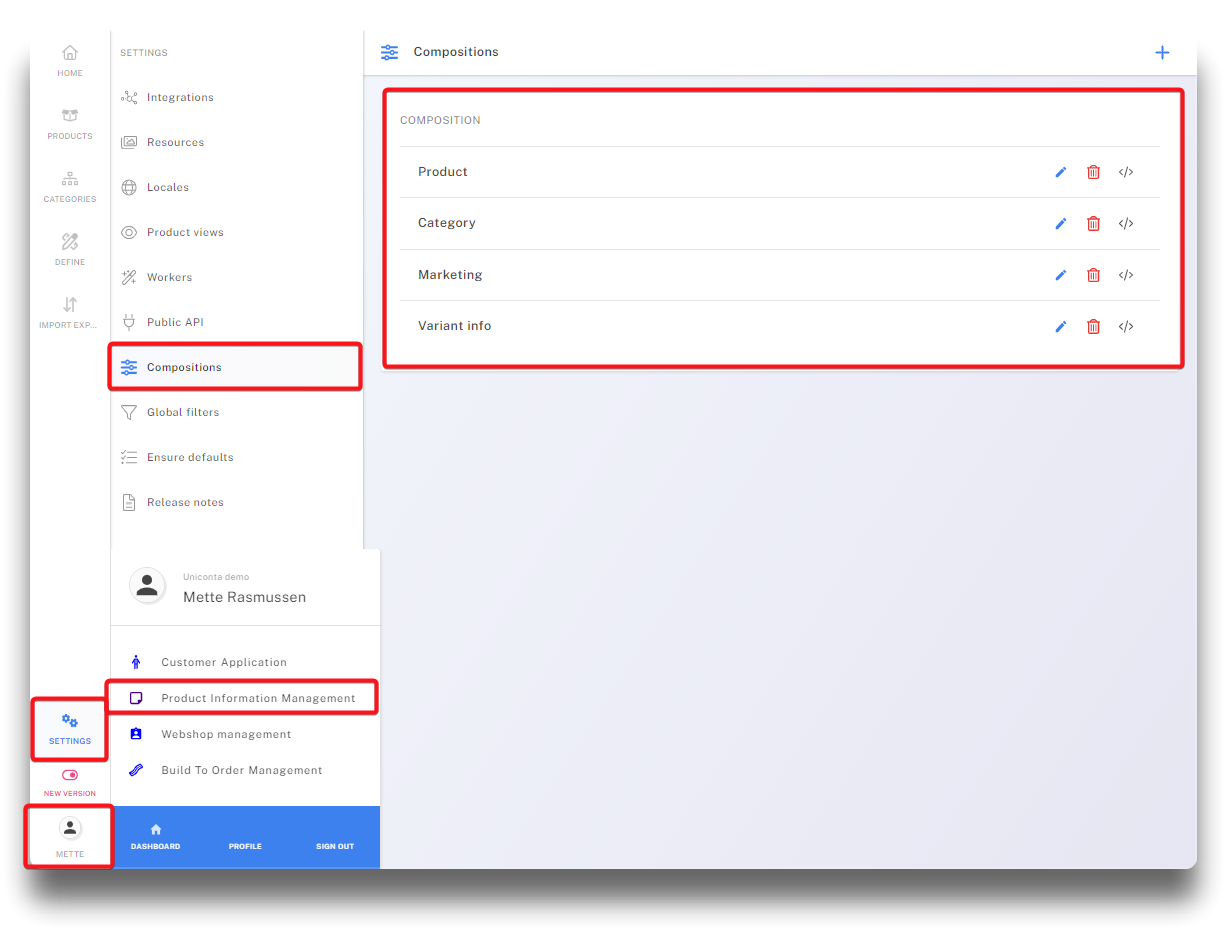This screenshot has width=1227, height=931.
Task: Toggle the New Version switch
Action: 70,775
